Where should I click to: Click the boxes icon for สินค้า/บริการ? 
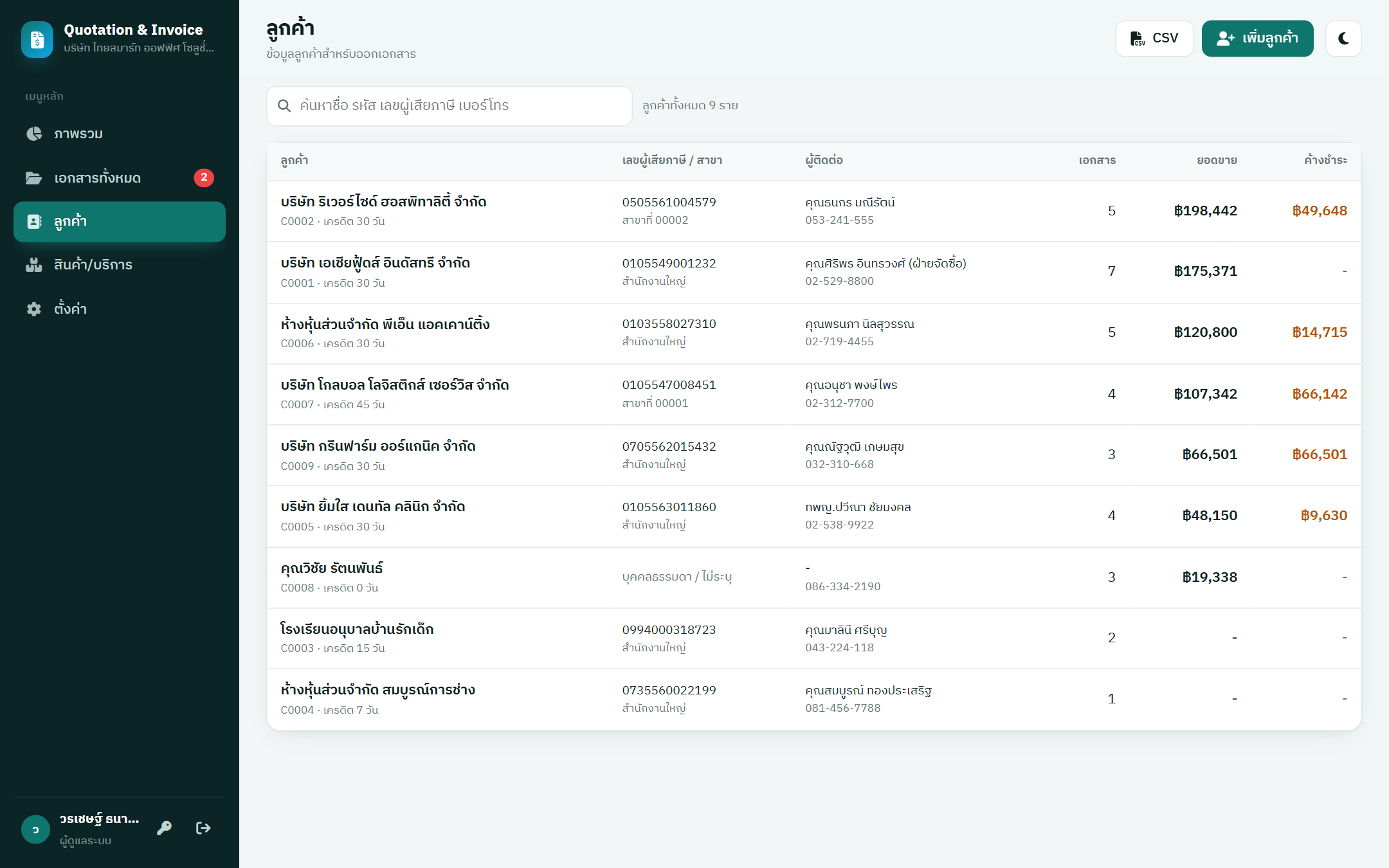[34, 265]
